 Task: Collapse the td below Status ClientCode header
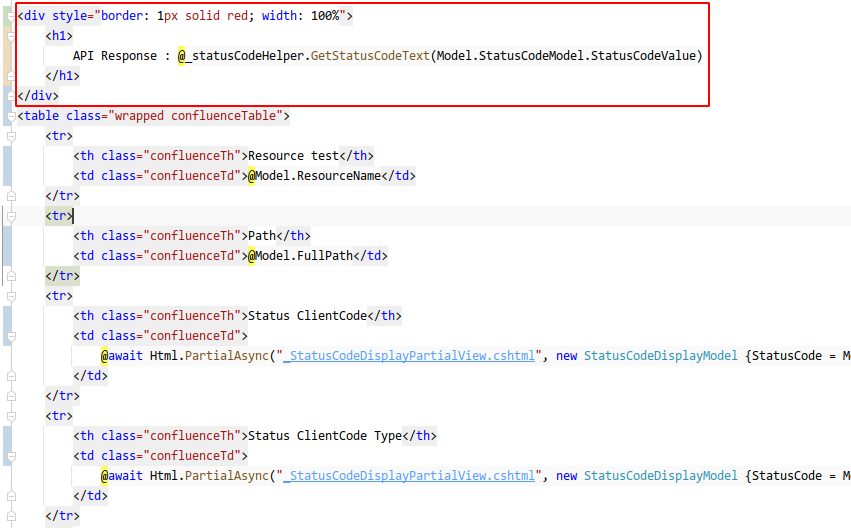(x=11, y=336)
